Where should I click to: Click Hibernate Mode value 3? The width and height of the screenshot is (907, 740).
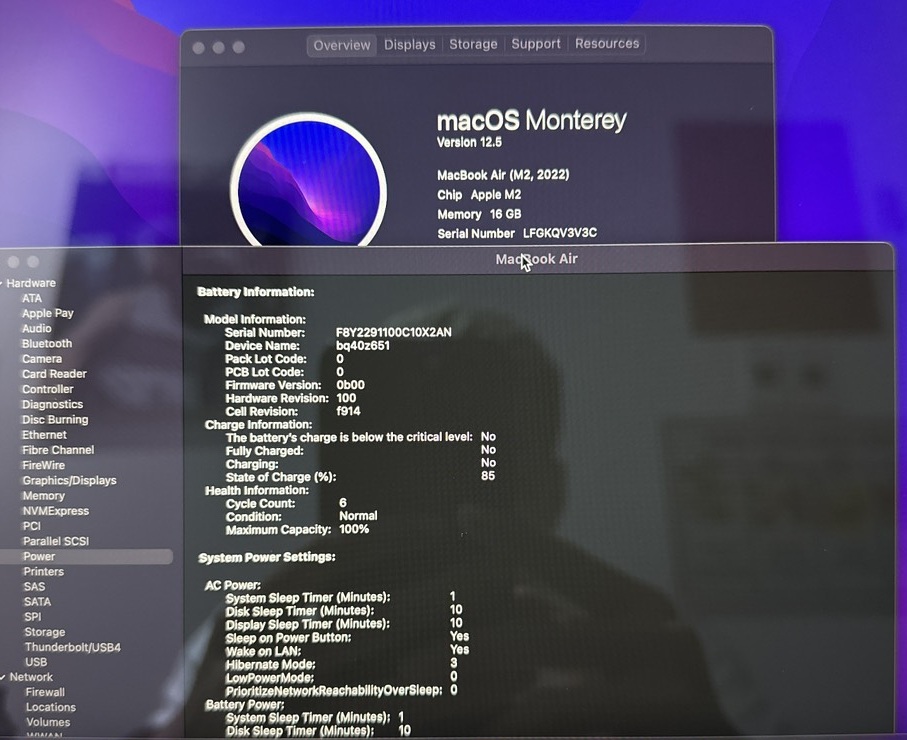pos(454,663)
